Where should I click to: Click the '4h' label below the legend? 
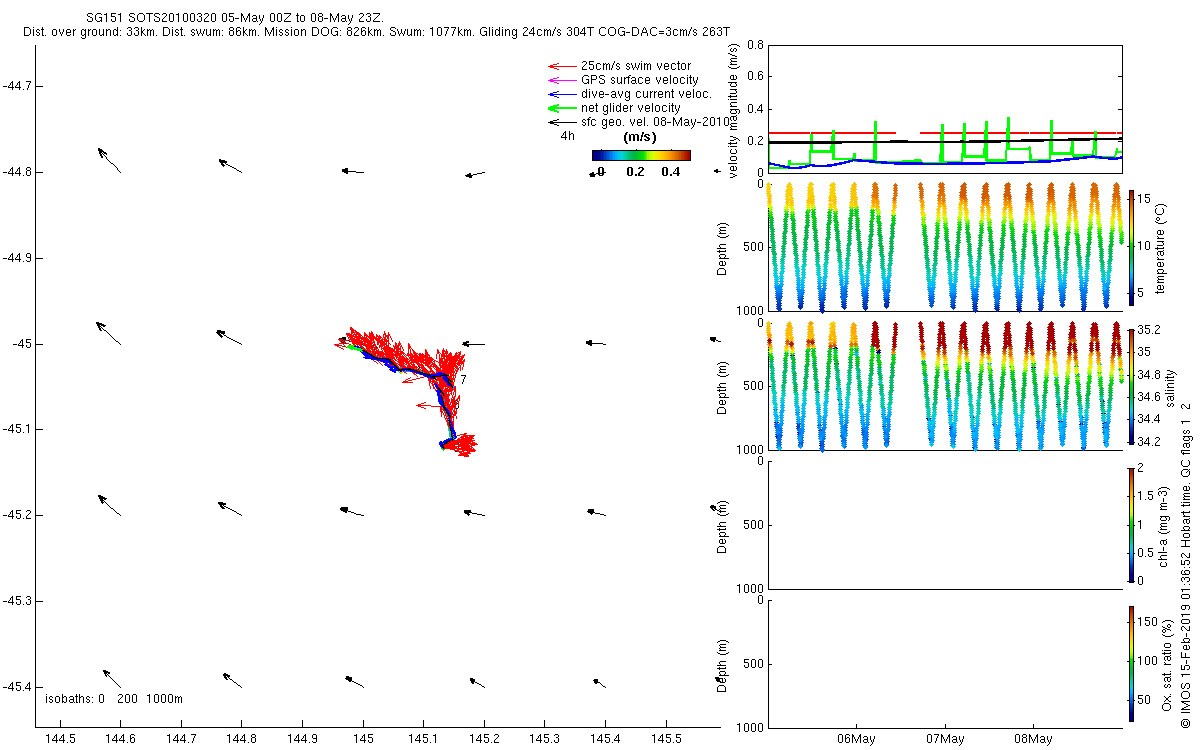click(x=567, y=136)
